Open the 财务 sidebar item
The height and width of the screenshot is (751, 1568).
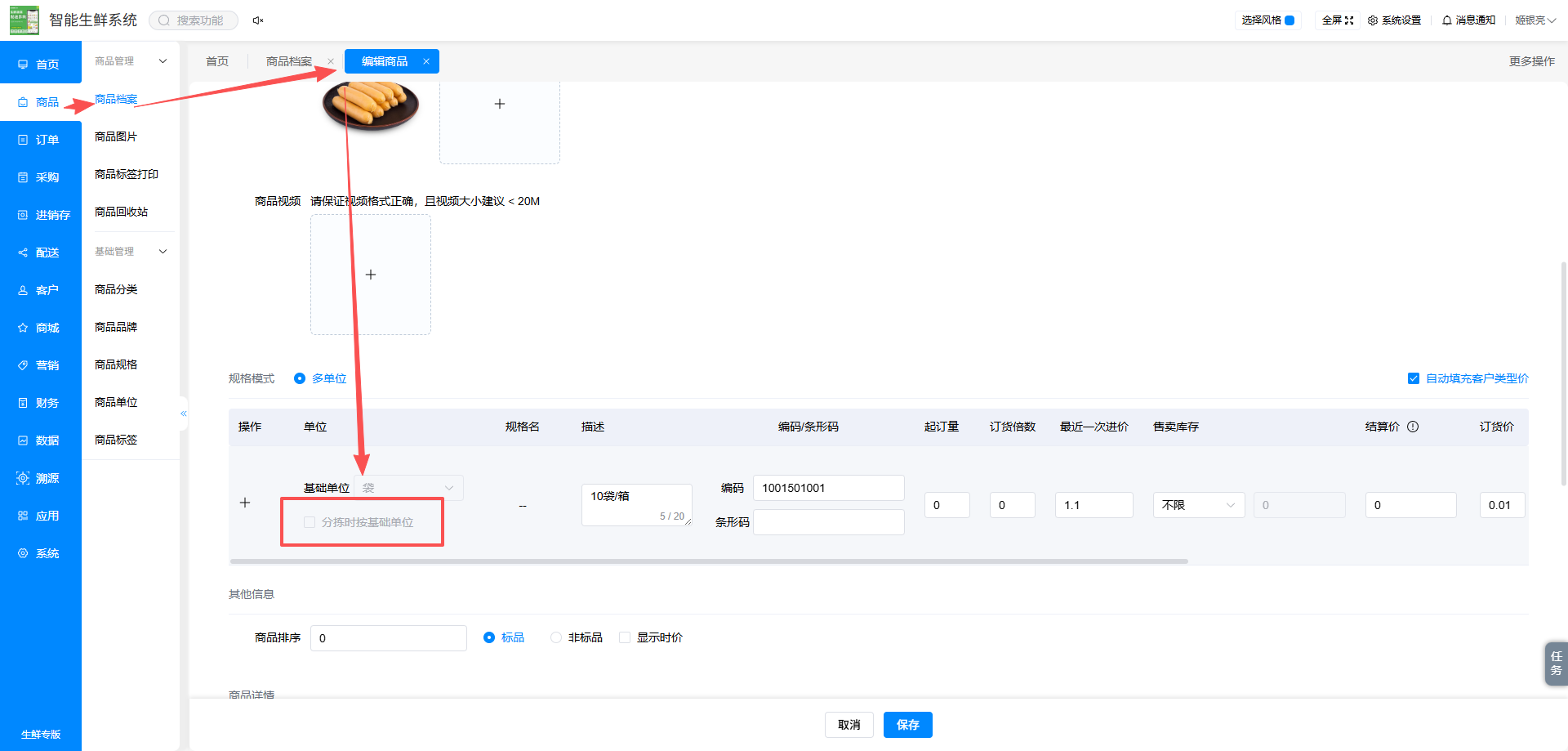pos(41,403)
